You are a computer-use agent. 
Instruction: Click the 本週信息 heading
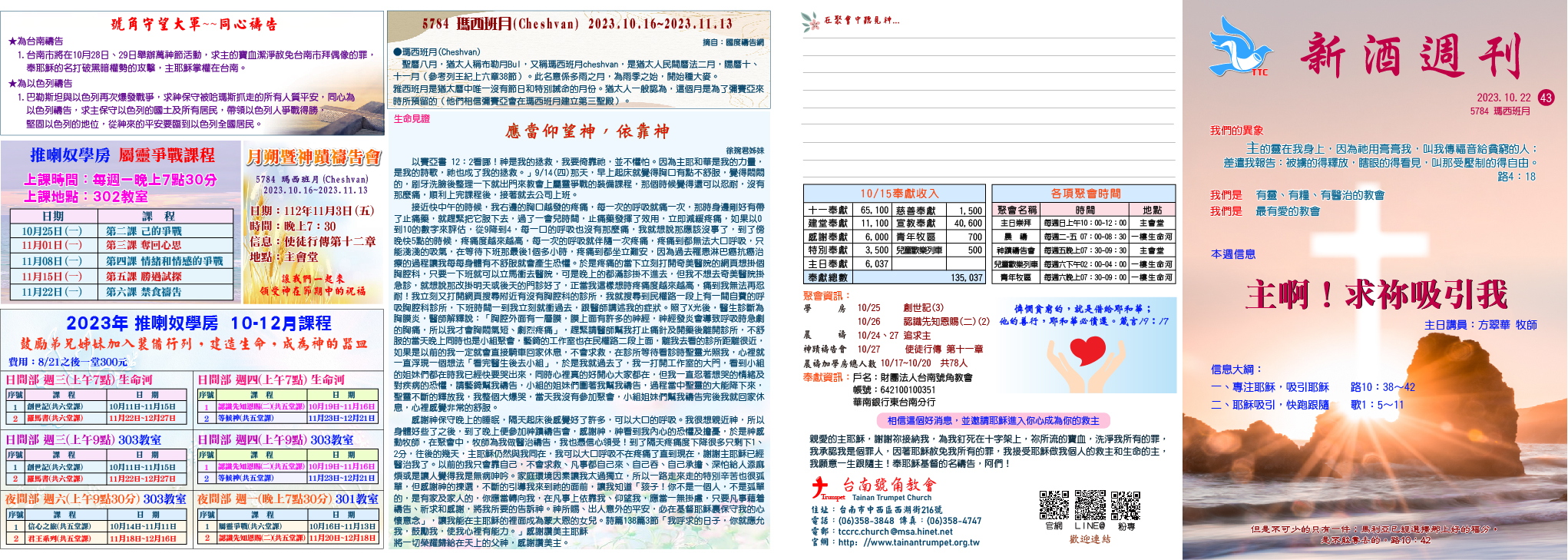pos(1233,254)
